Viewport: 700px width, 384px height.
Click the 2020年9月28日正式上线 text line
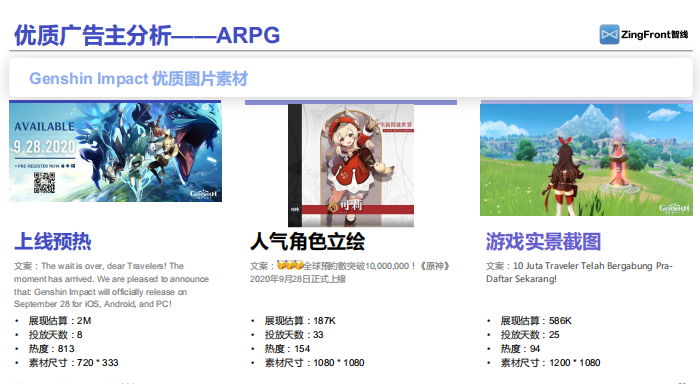pos(298,279)
